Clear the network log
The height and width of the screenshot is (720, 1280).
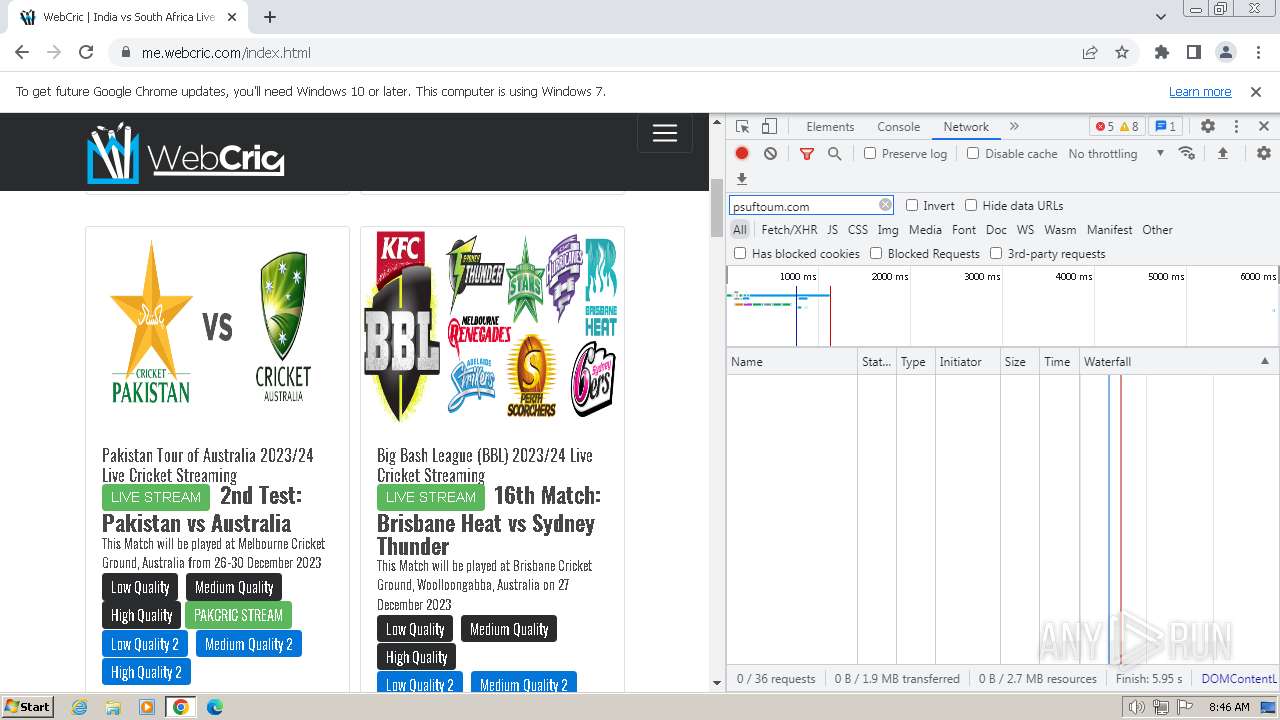[x=770, y=153]
